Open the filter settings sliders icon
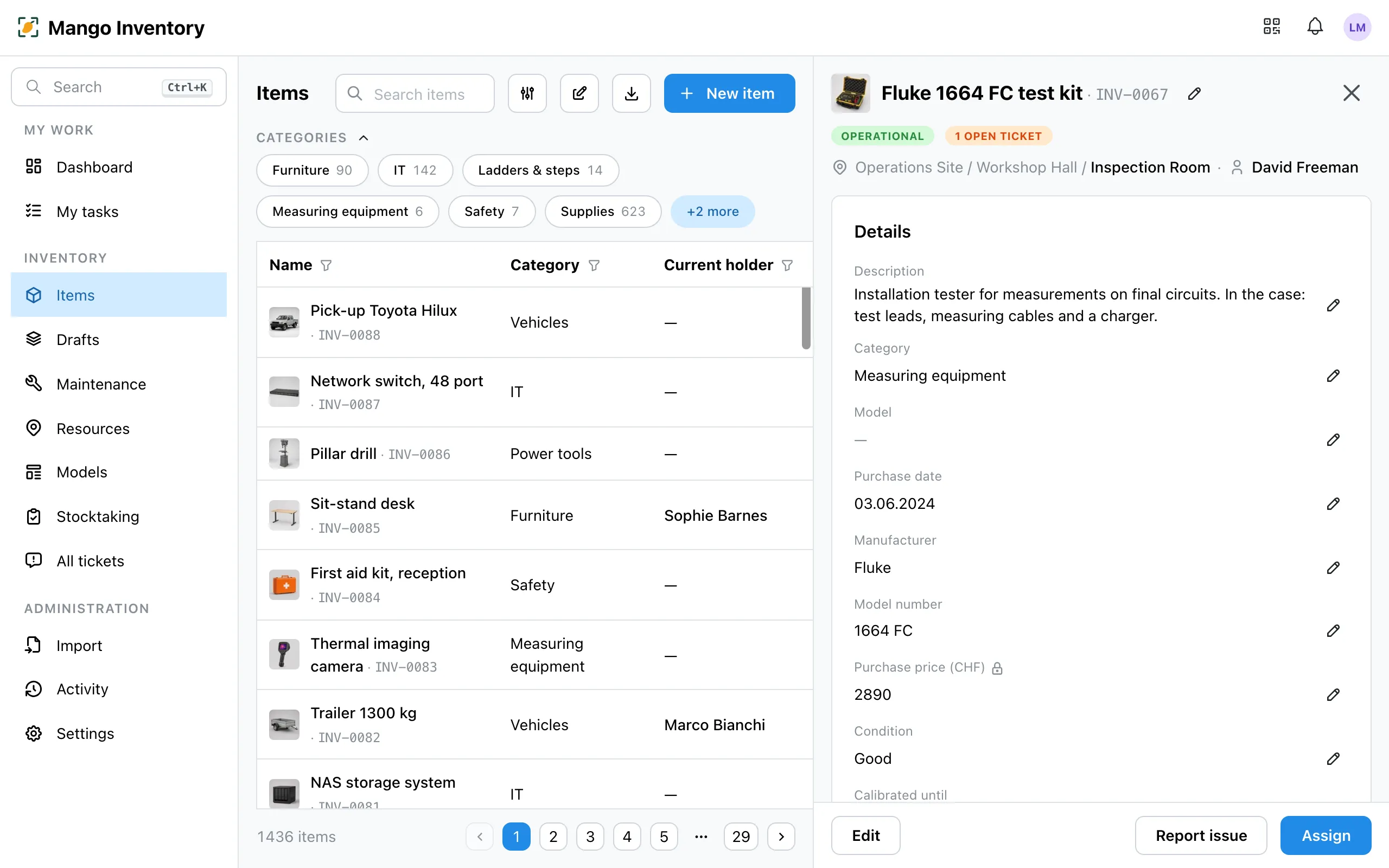Screen dimensions: 1389x868 point(527,93)
